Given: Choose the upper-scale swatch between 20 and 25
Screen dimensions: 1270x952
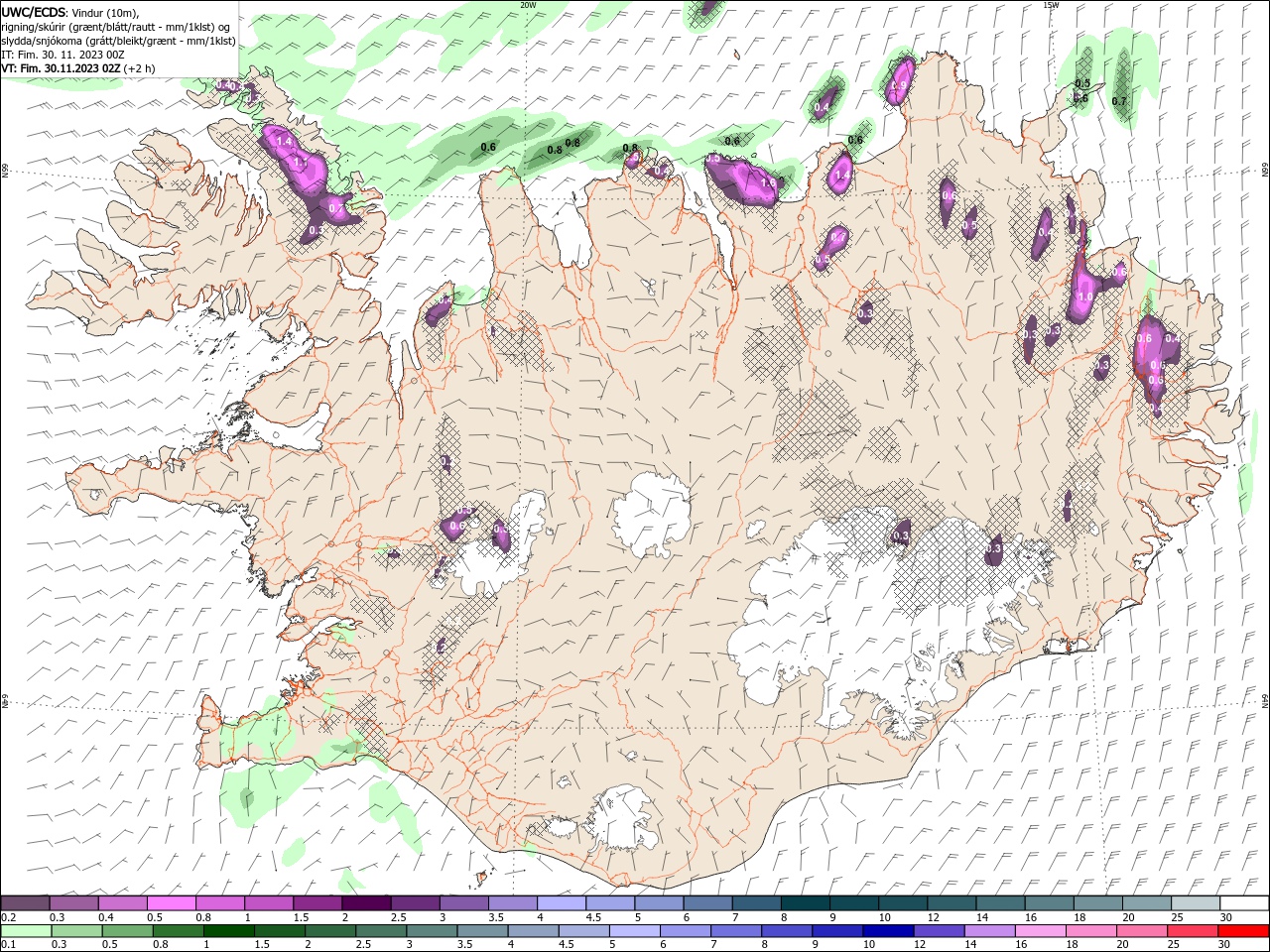Looking at the screenshot, I should 1146,903.
